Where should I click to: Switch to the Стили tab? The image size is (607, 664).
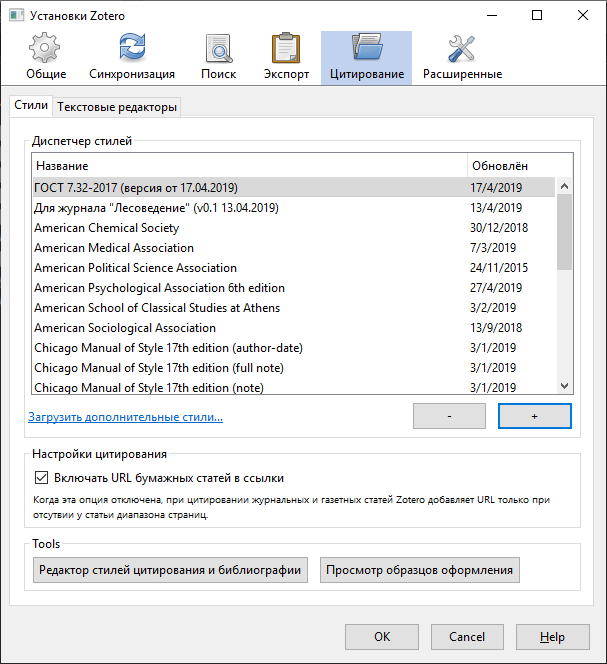[x=31, y=105]
